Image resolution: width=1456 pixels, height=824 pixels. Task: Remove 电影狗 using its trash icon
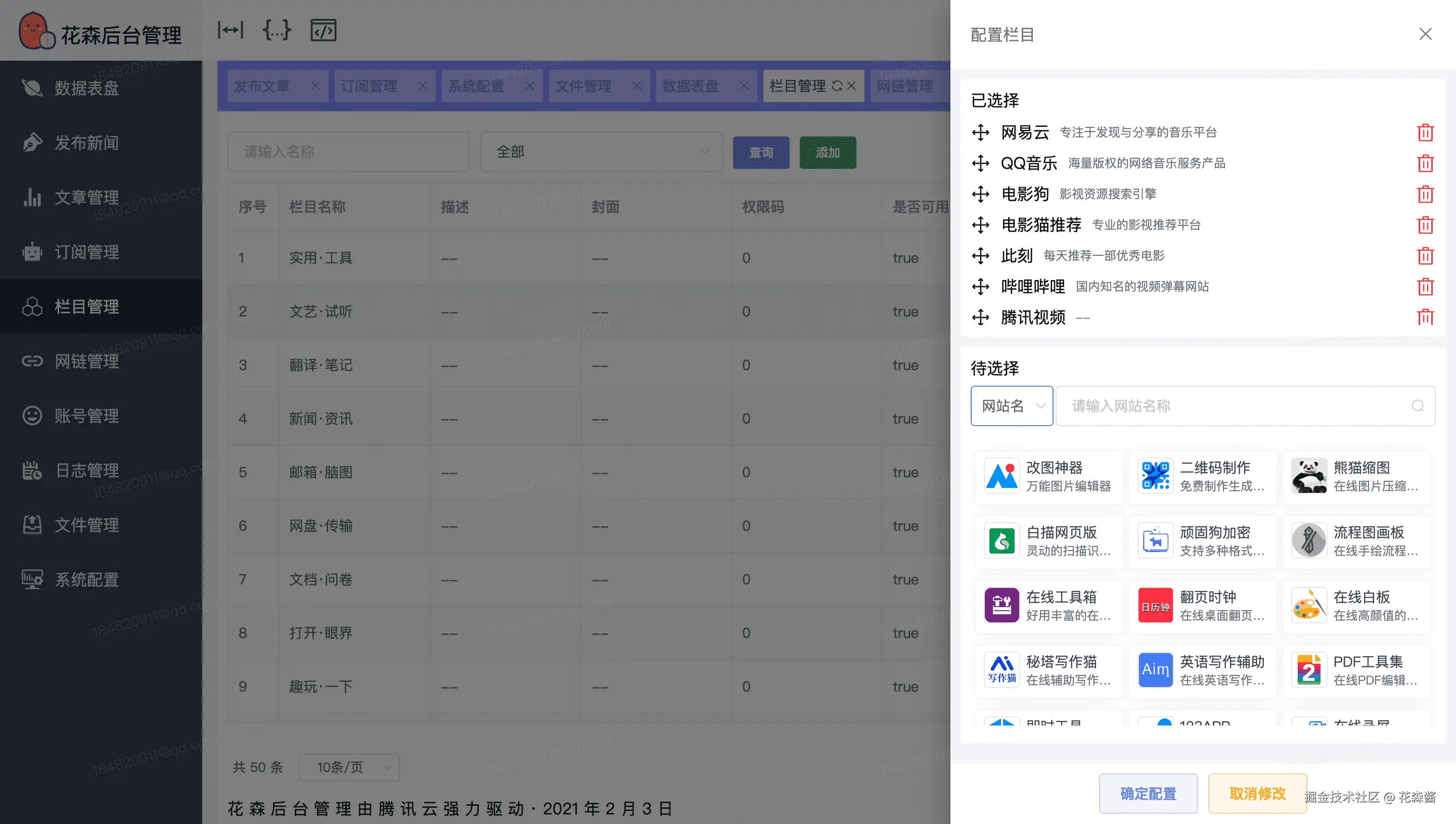[1425, 194]
